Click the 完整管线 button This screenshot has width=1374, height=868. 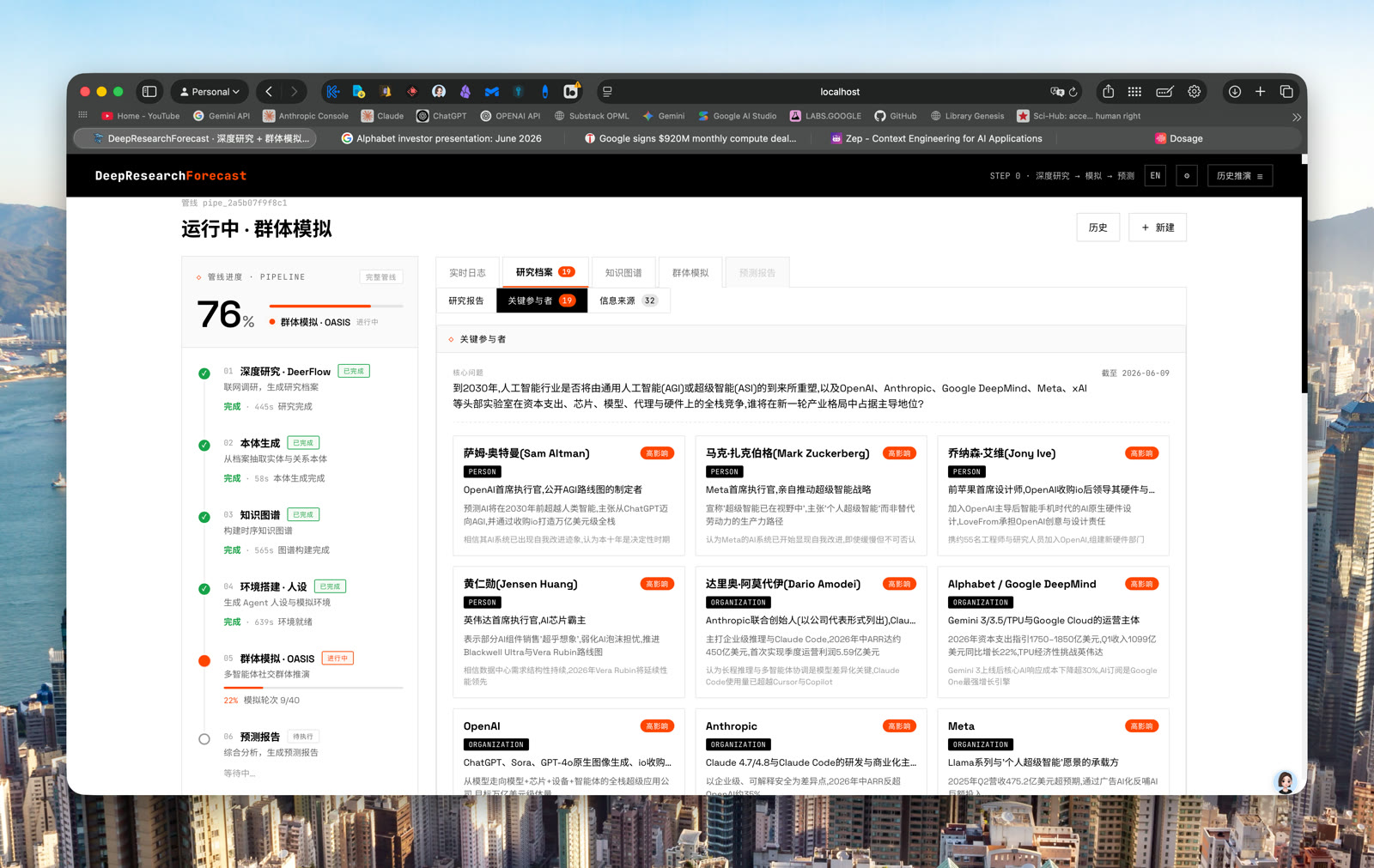tap(381, 277)
